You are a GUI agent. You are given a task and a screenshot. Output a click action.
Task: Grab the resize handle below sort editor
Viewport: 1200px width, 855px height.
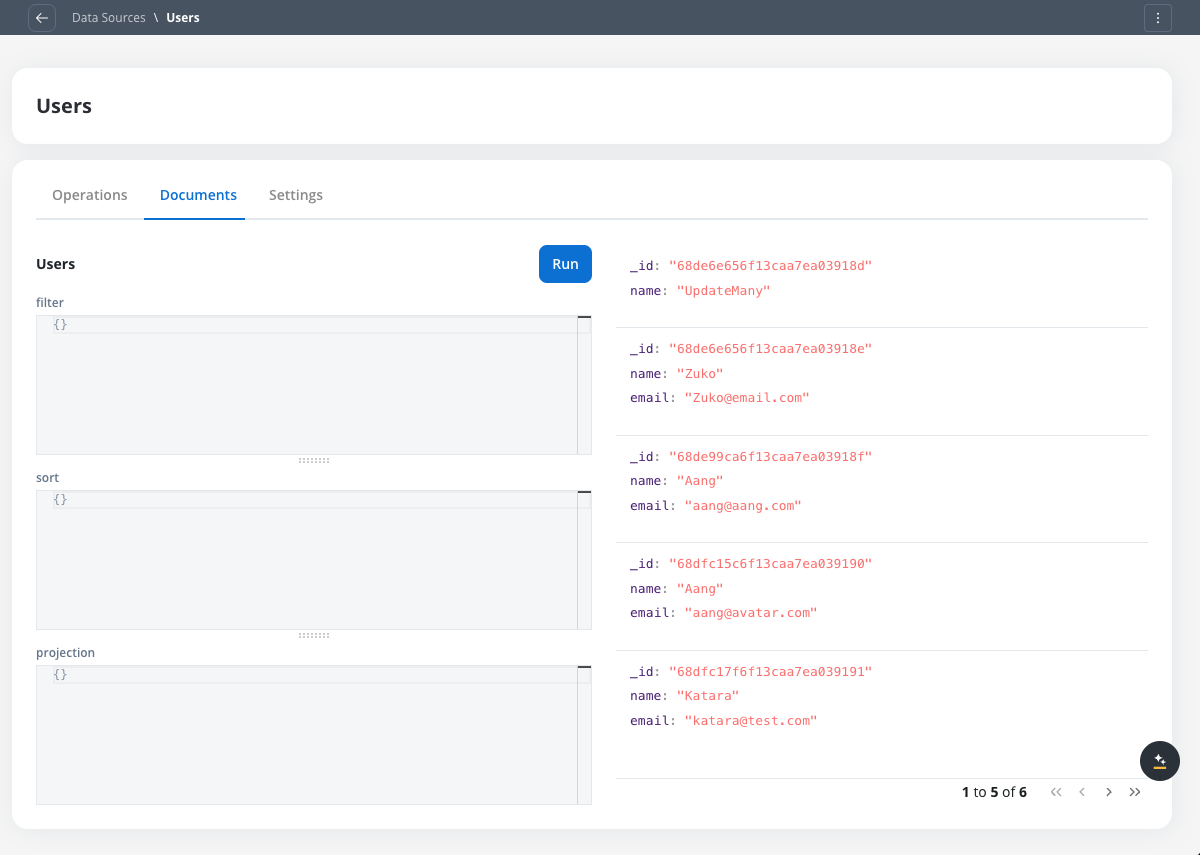pyautogui.click(x=314, y=635)
